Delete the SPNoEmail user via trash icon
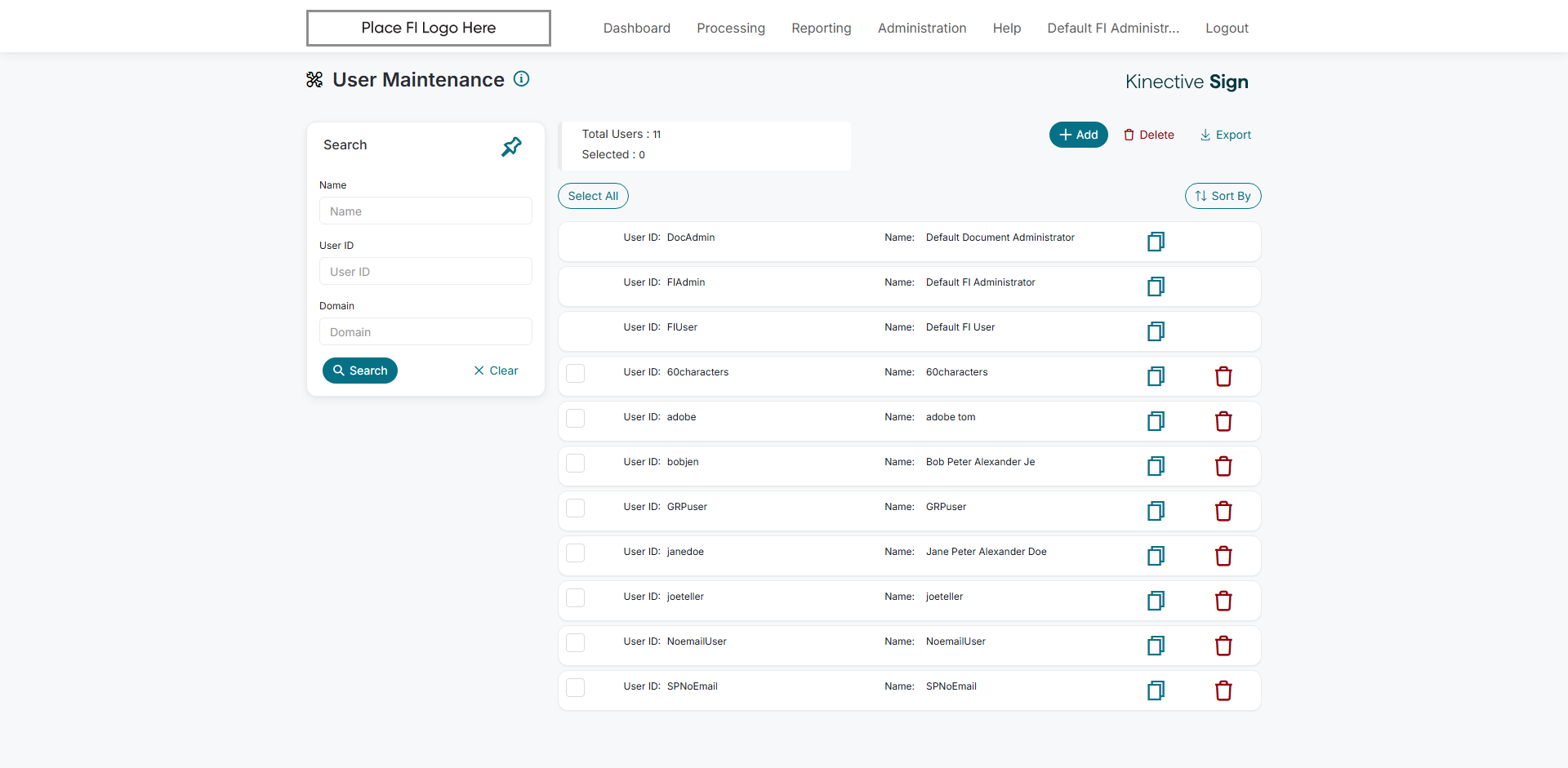Screen dimensions: 1568x768 [1223, 690]
